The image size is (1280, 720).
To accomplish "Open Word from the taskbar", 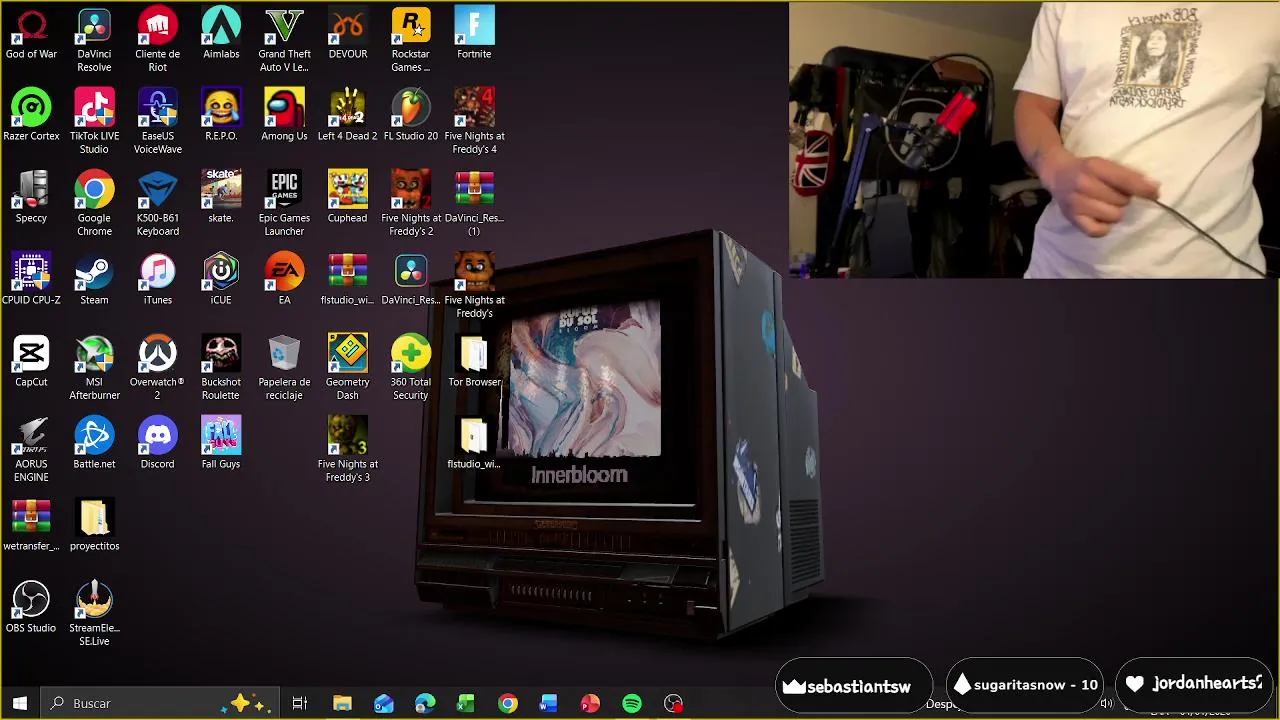I will point(549,703).
